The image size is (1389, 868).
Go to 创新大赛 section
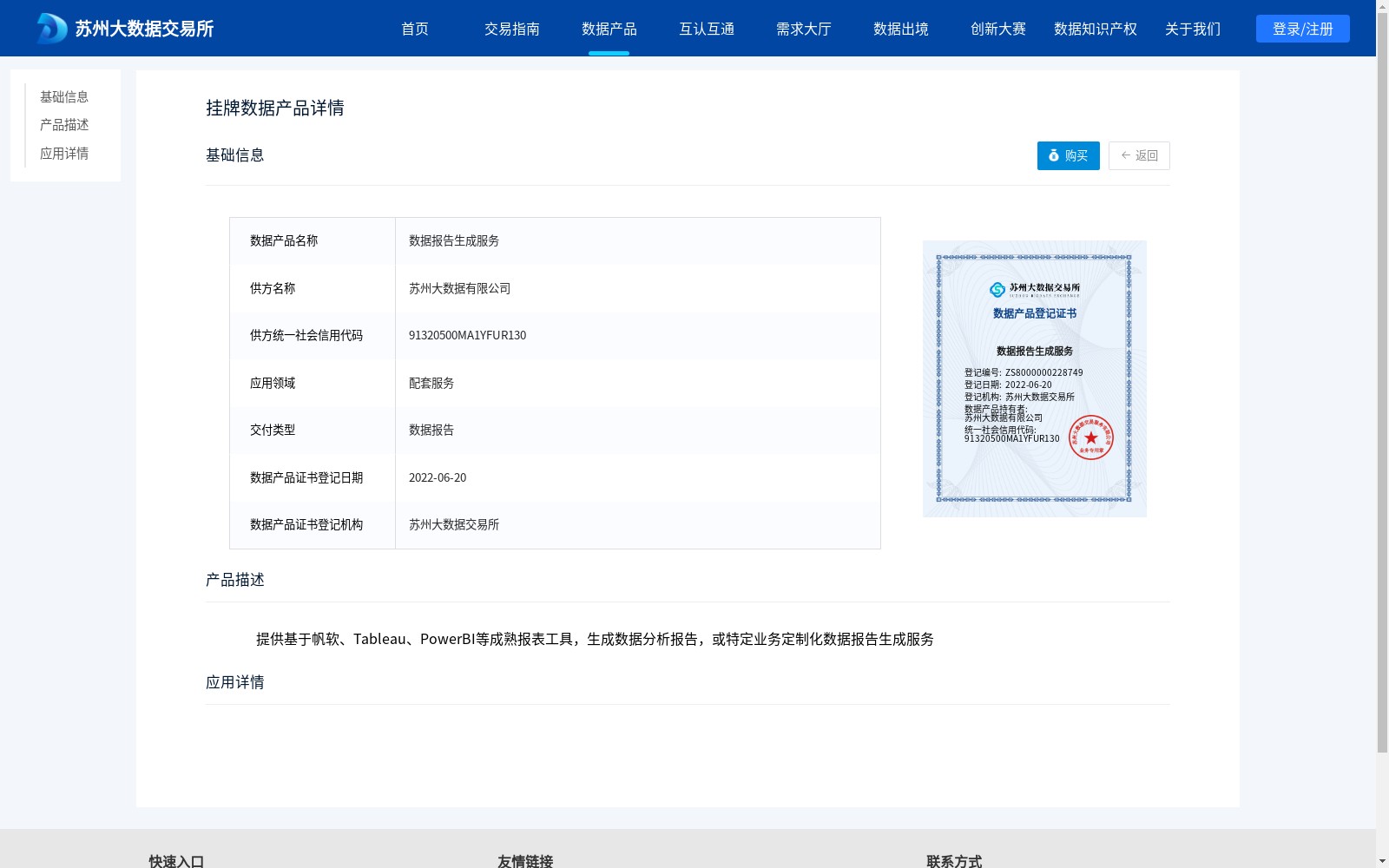tap(998, 29)
